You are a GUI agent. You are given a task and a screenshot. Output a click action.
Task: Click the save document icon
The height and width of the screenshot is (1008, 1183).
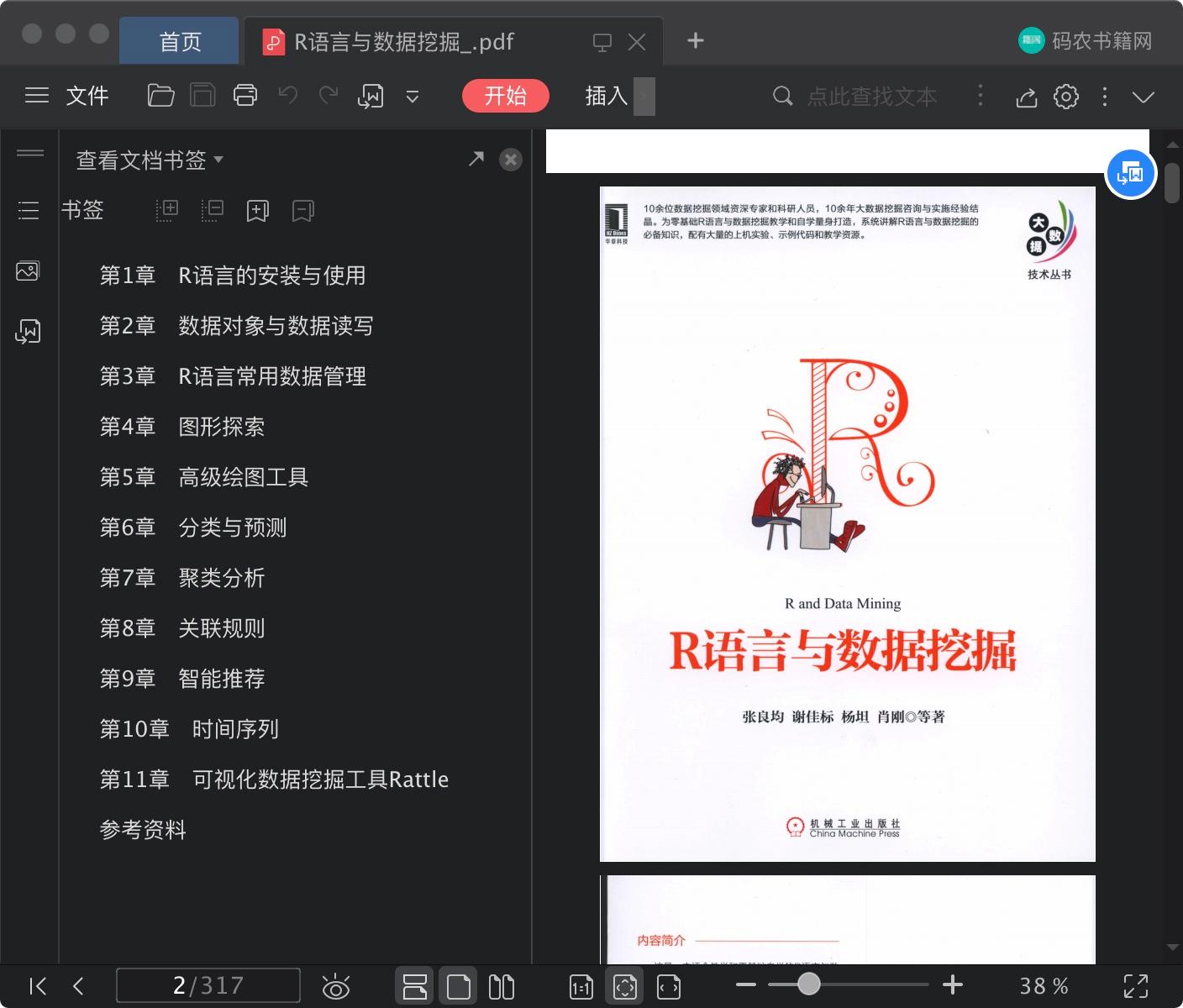pyautogui.click(x=202, y=96)
